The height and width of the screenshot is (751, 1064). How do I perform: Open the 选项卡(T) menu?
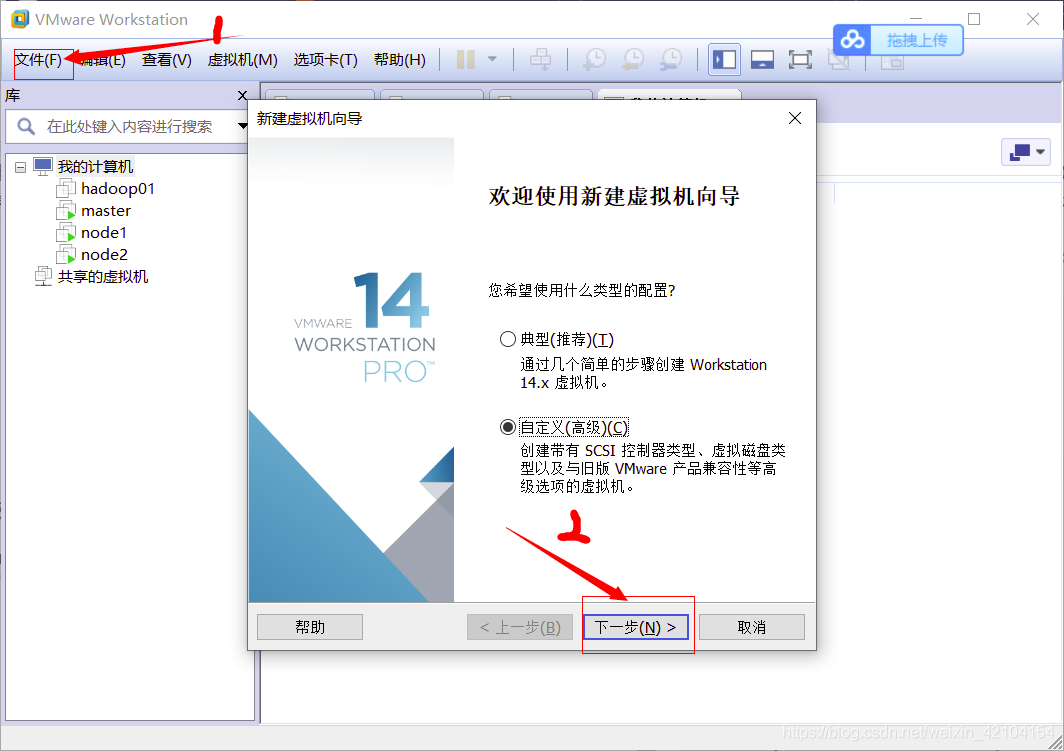(325, 60)
